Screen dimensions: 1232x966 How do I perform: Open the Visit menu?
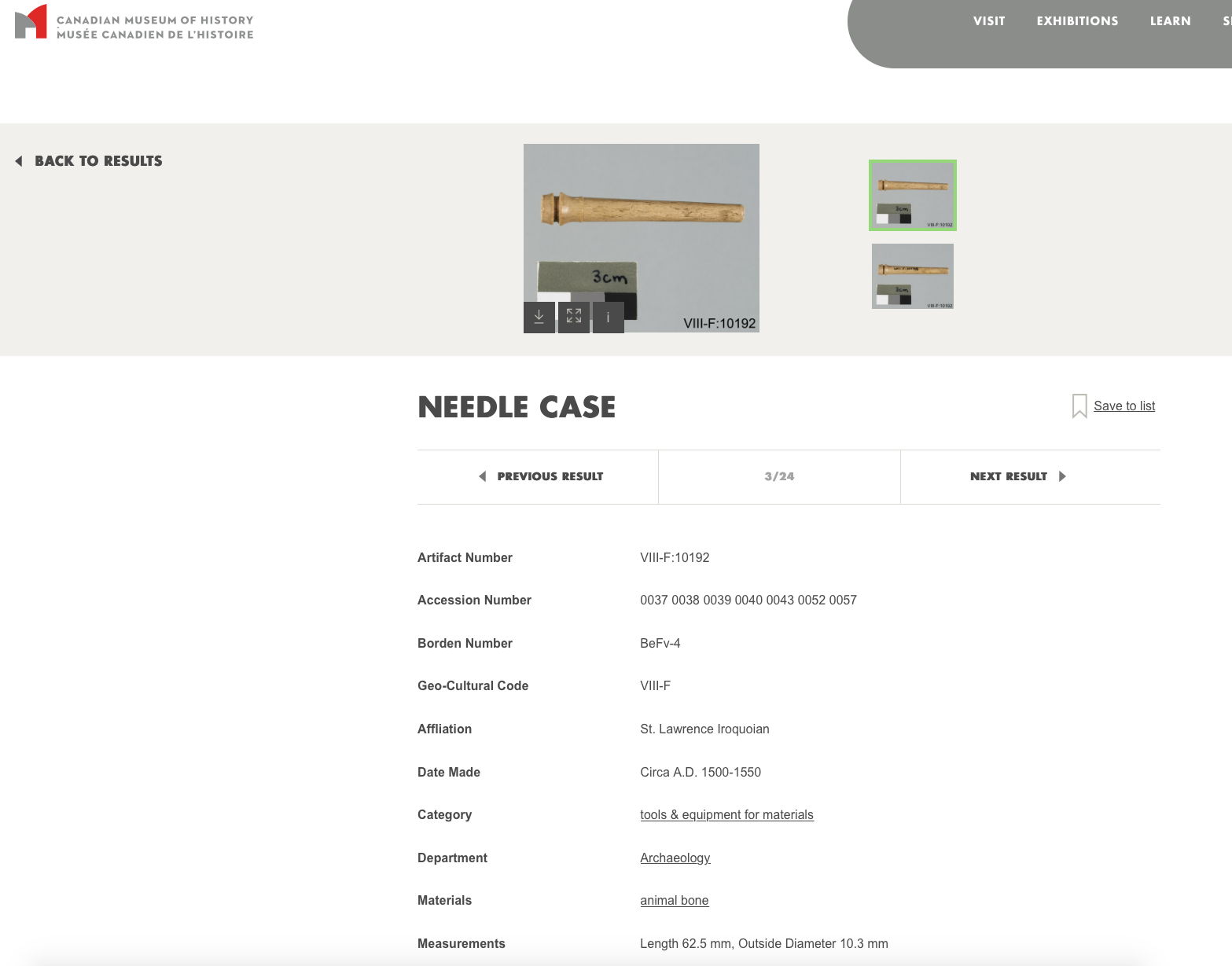[x=988, y=21]
